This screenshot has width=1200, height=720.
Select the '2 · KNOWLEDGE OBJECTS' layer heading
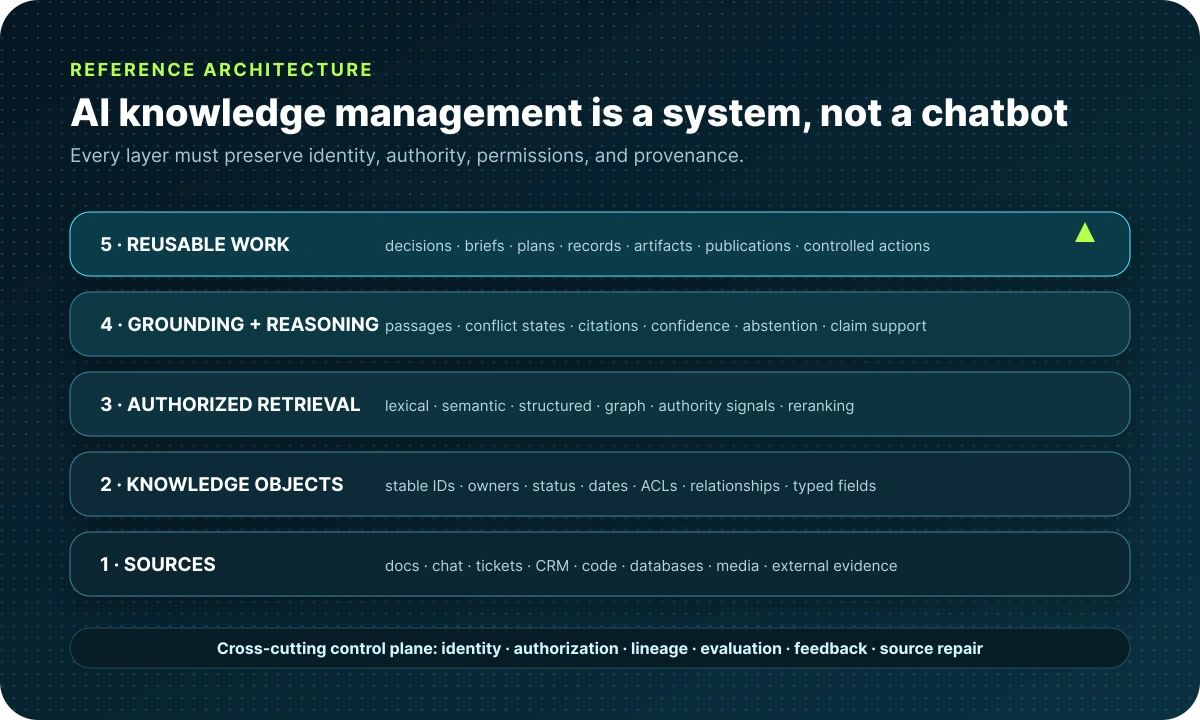coord(222,484)
